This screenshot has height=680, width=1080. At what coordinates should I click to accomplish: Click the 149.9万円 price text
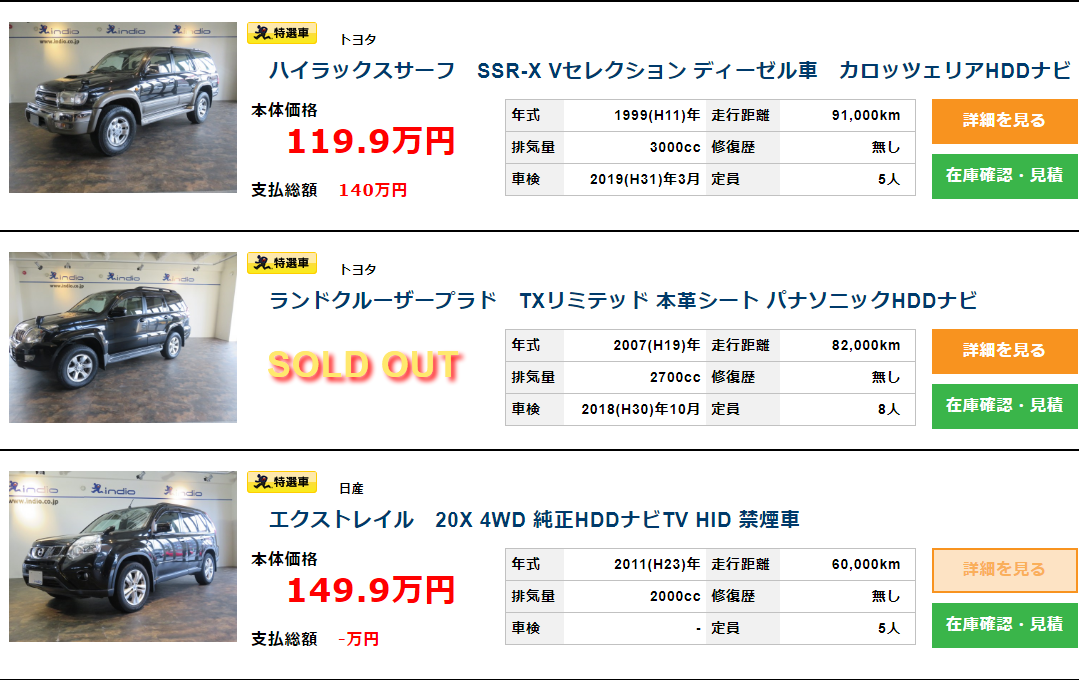(370, 591)
